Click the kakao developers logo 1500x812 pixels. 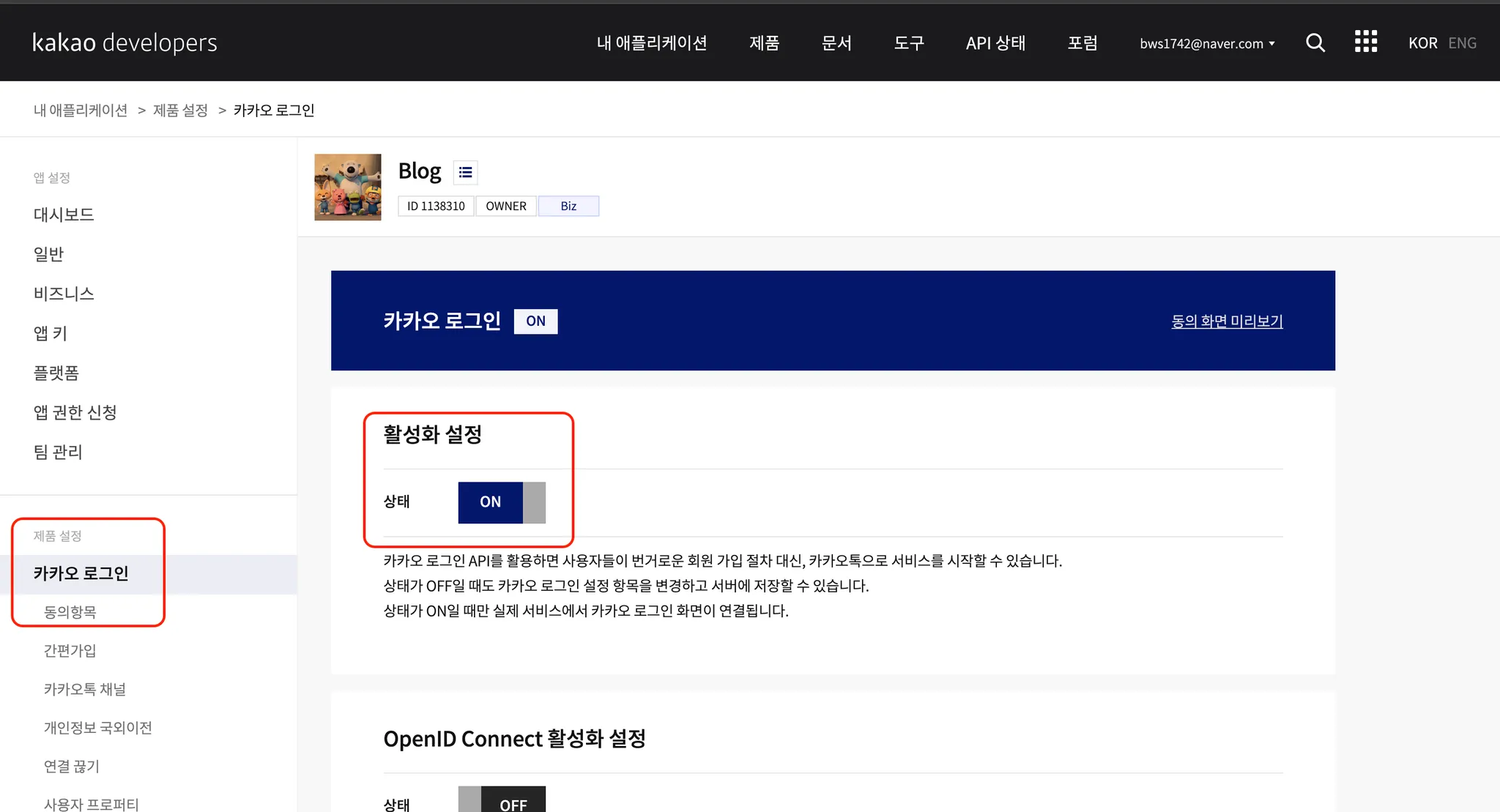125,42
